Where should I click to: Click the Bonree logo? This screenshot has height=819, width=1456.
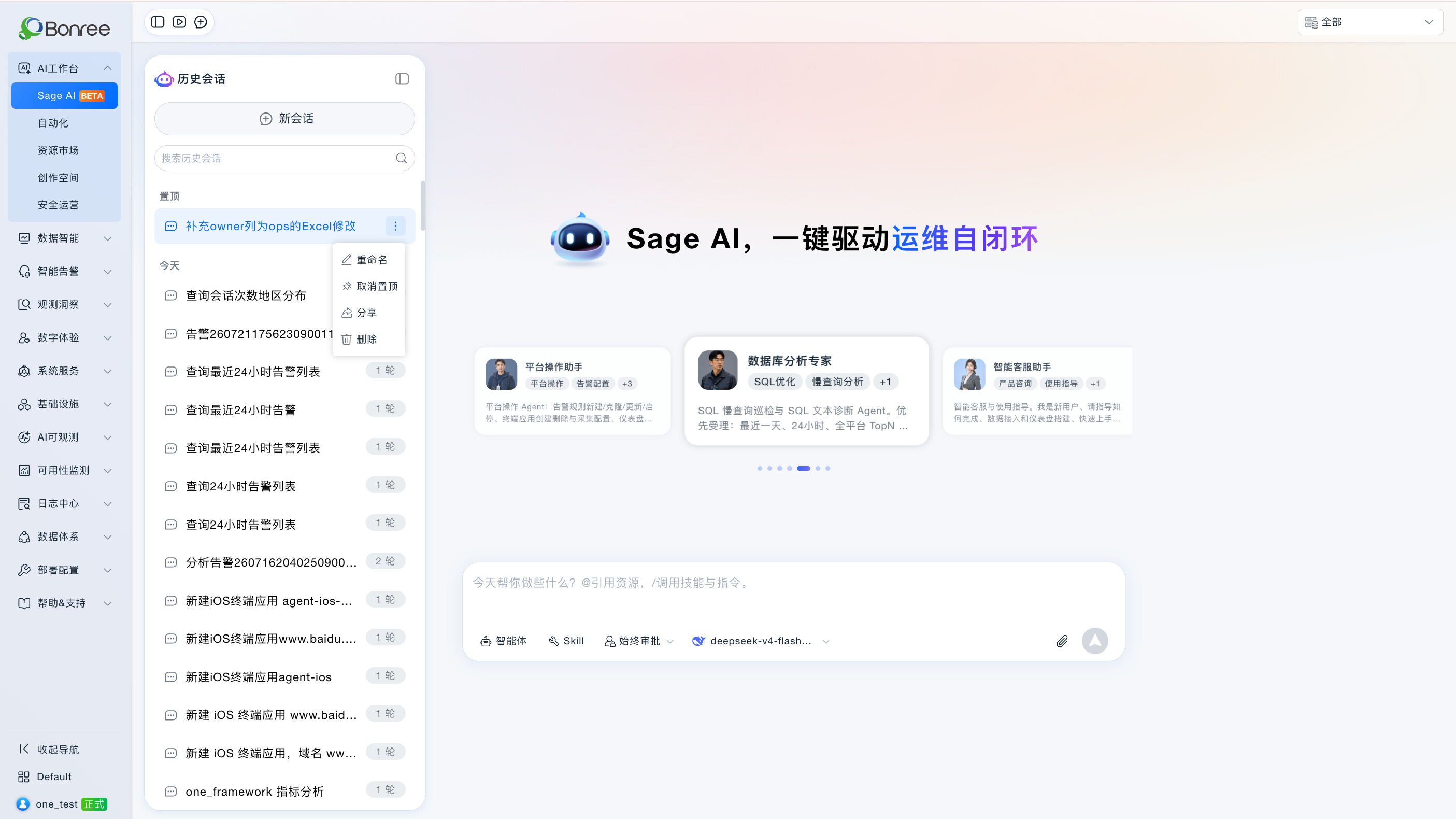(x=64, y=27)
